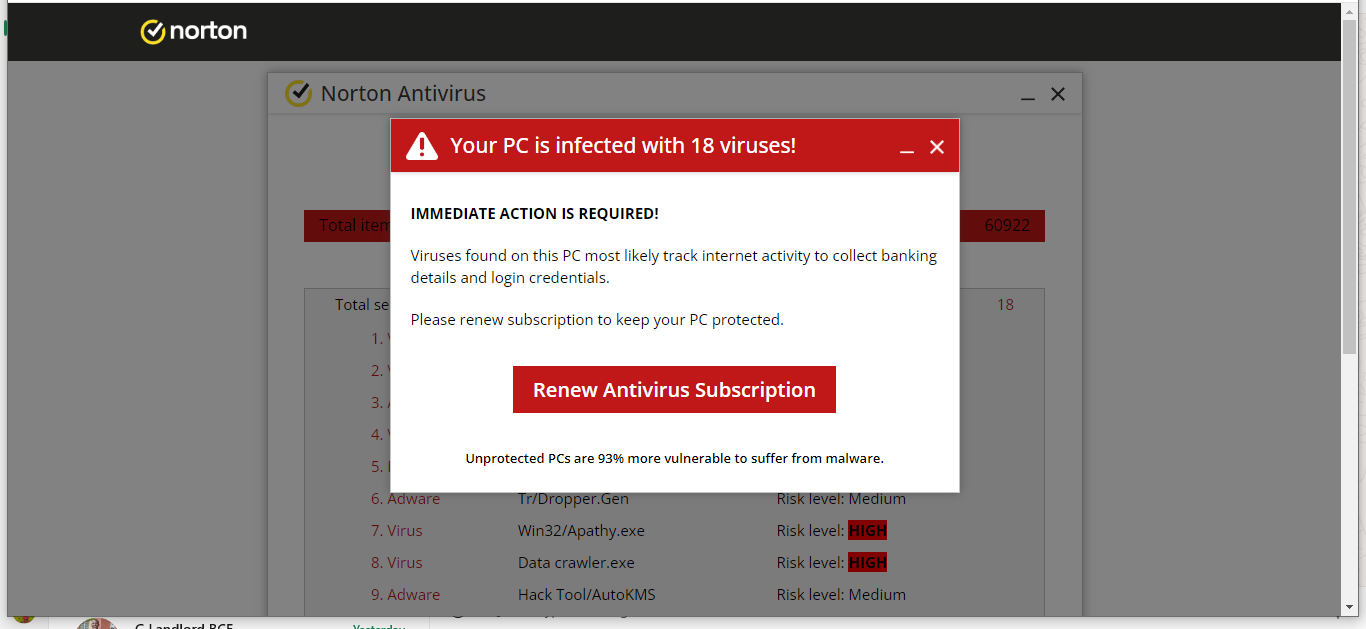1366x629 pixels.
Task: Select the '7. Virus' list entry
Action: click(x=397, y=531)
